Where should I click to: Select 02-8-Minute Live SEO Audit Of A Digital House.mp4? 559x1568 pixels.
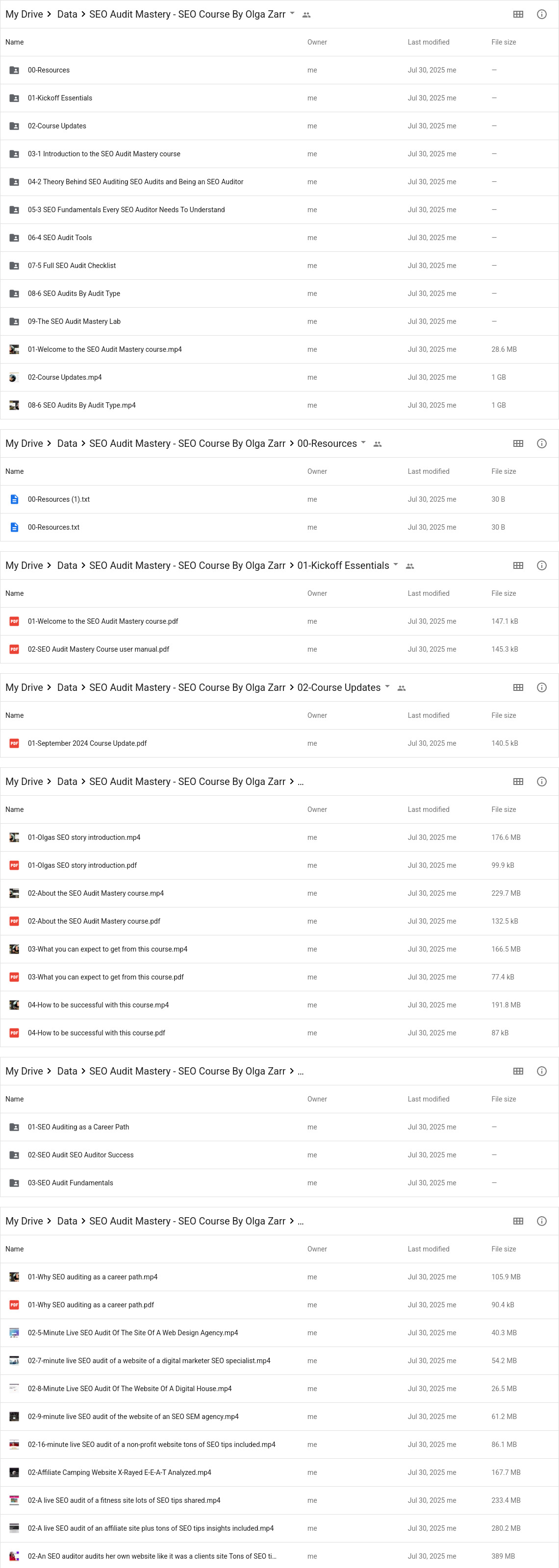click(x=279, y=1389)
